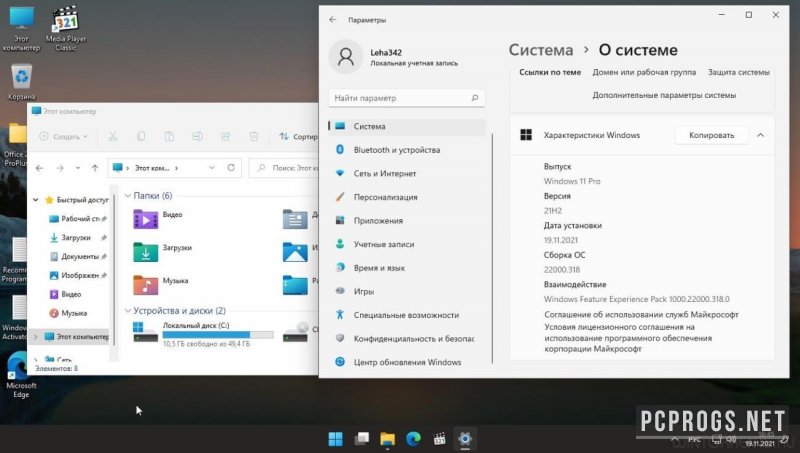Open Media Player Classic taskbar icon
800x453 pixels.
(439, 439)
